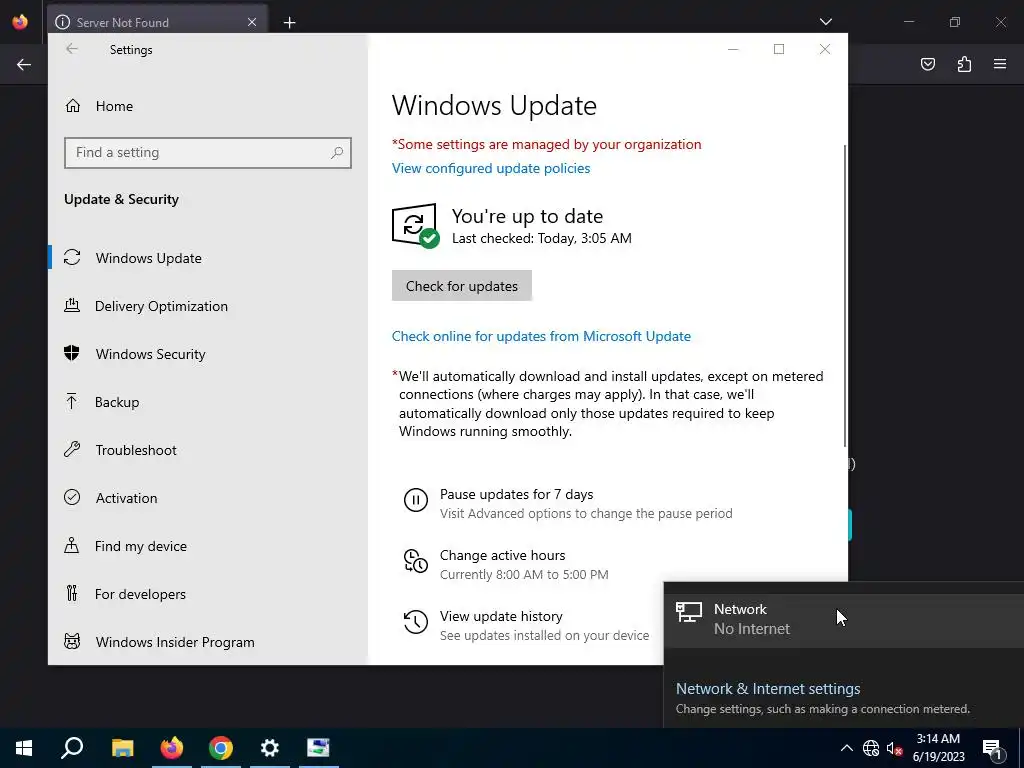Viewport: 1024px width, 768px height.
Task: Click the Windows Insider cat icon
Action: coord(72,641)
